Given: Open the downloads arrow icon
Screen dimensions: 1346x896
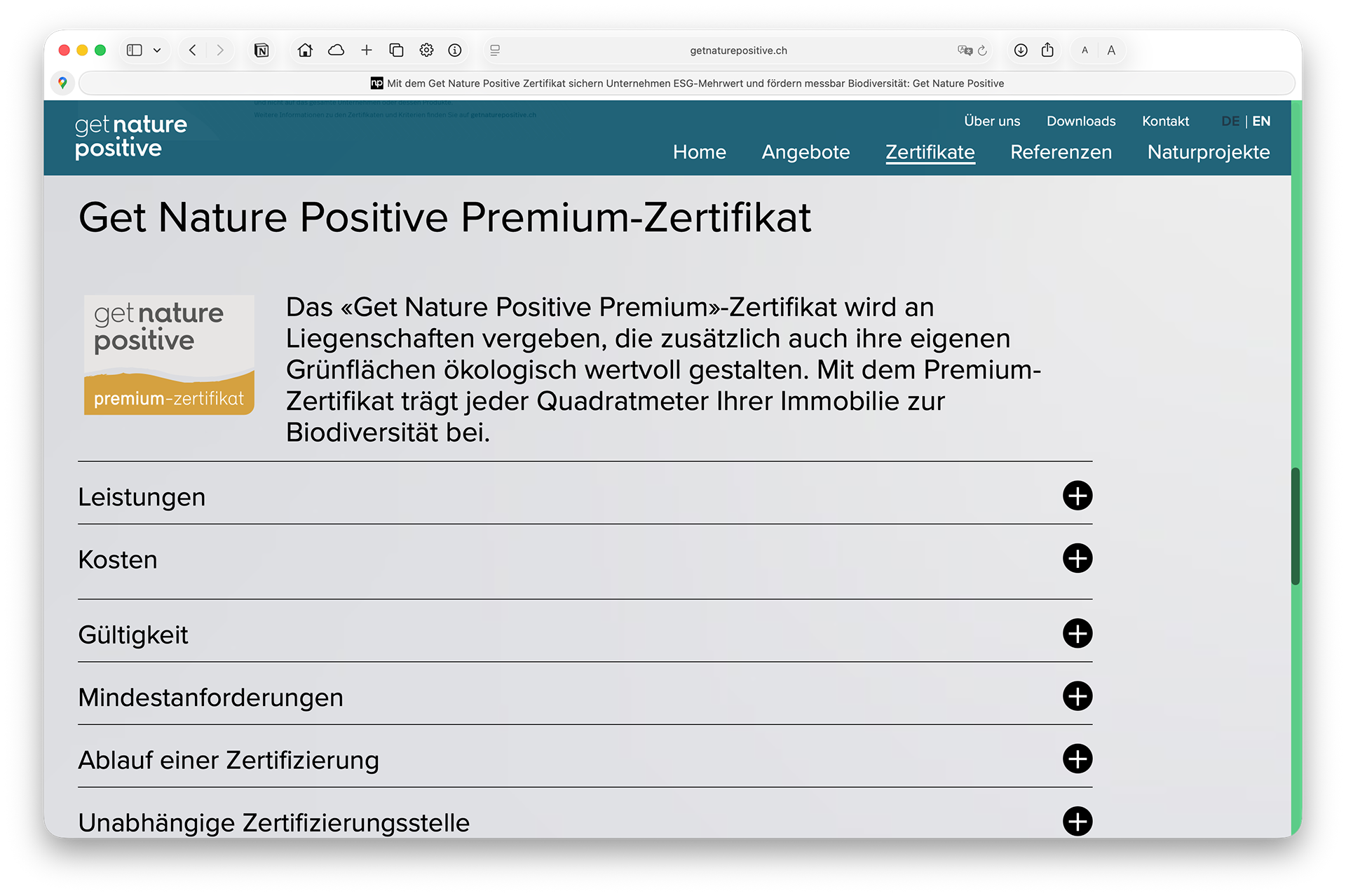Looking at the screenshot, I should click(x=1021, y=50).
